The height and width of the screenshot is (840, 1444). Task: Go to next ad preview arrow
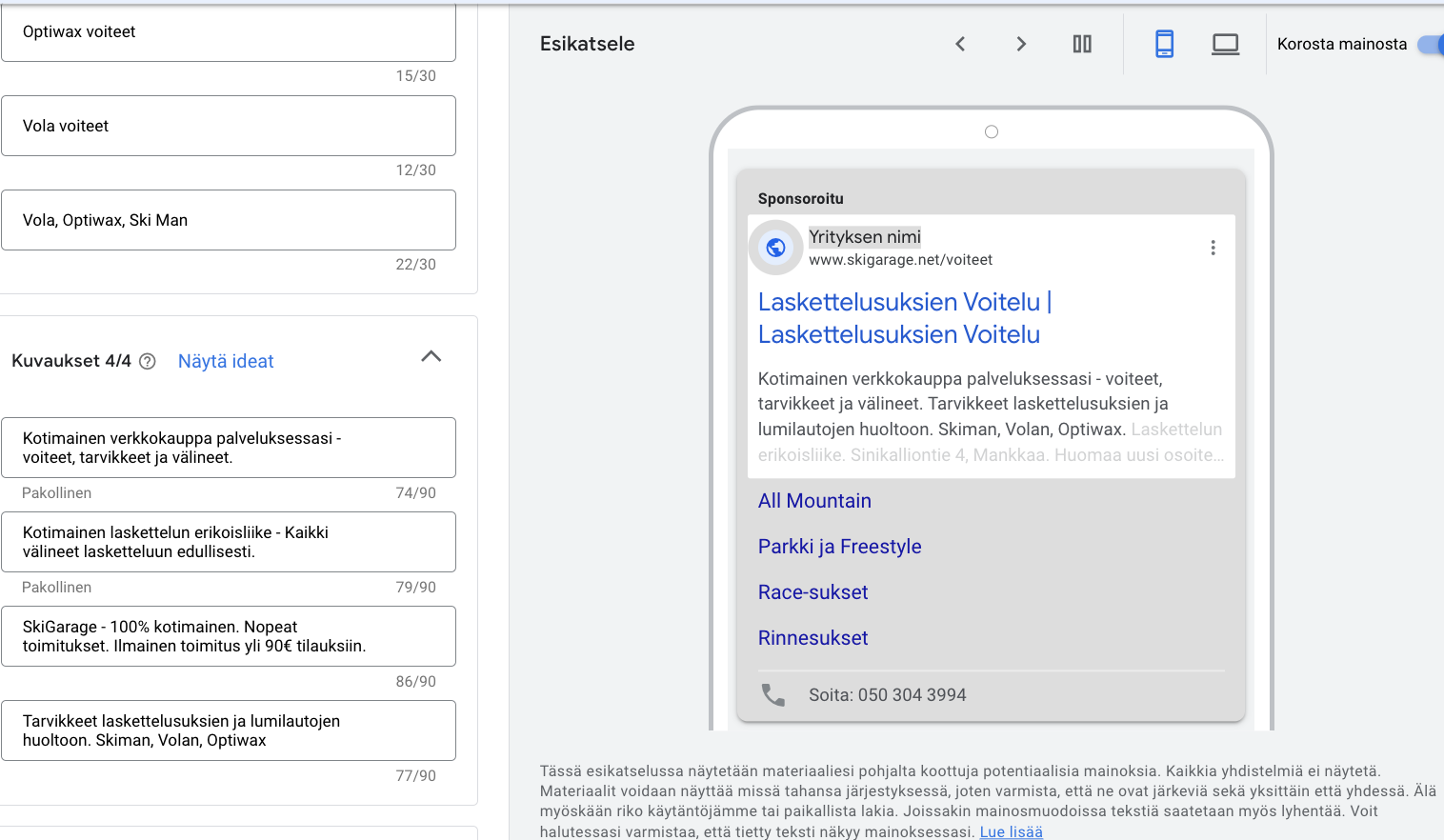[x=1021, y=44]
